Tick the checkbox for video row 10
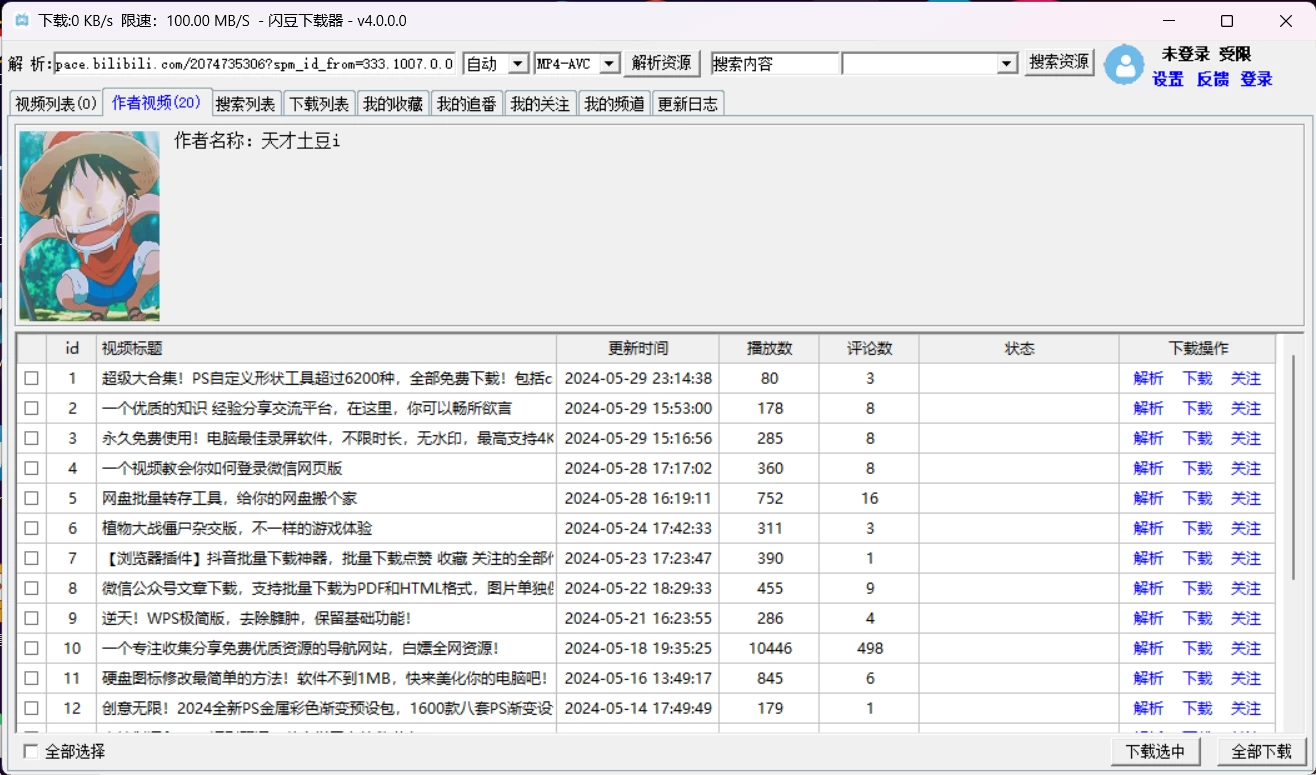 click(x=32, y=648)
